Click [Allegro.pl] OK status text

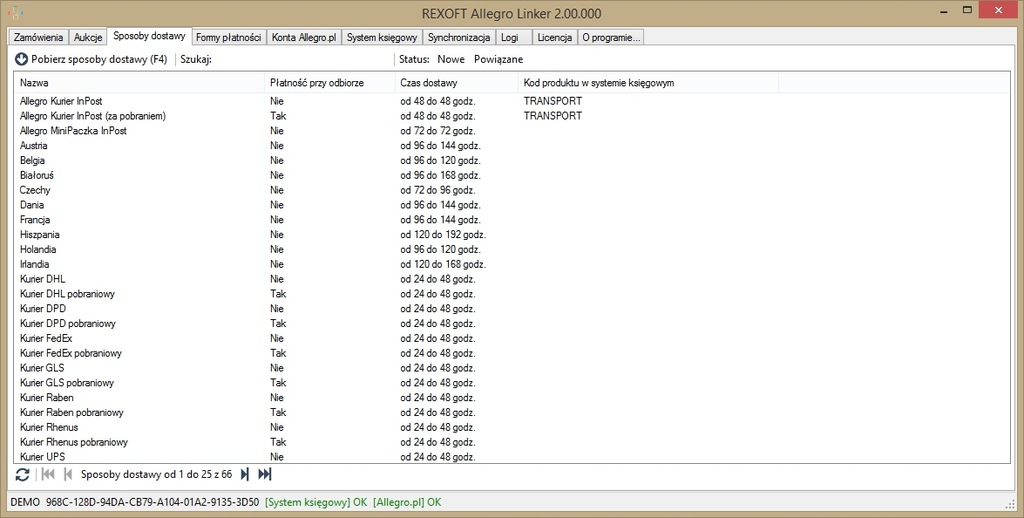coord(408,502)
